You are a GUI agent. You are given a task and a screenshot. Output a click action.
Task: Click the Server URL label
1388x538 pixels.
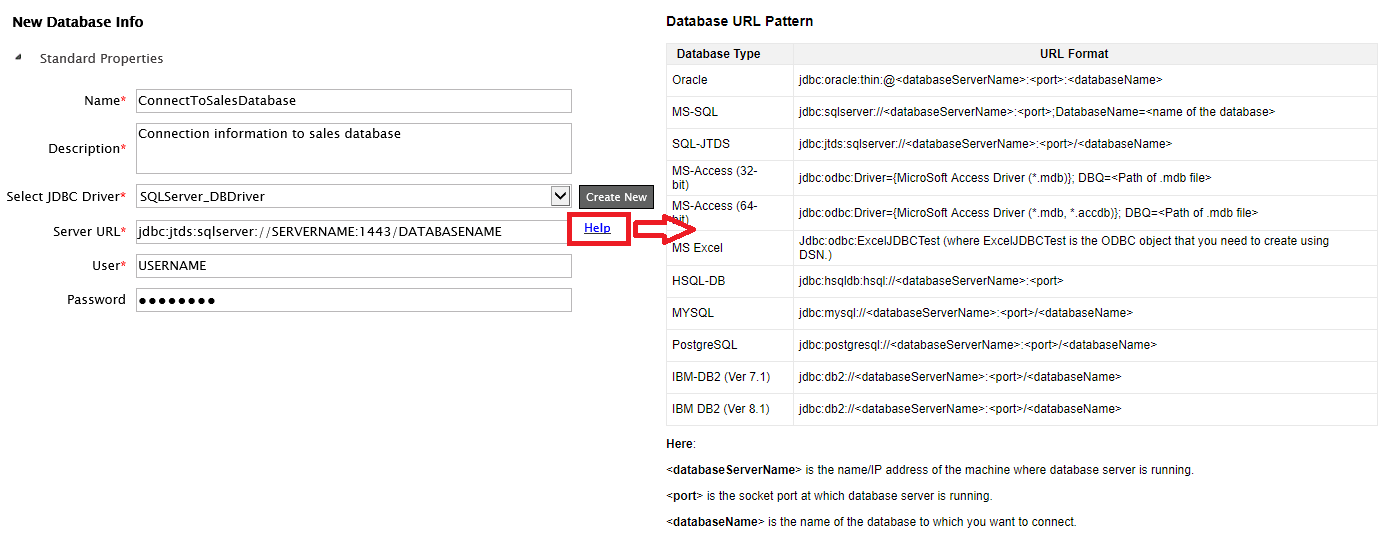click(90, 231)
